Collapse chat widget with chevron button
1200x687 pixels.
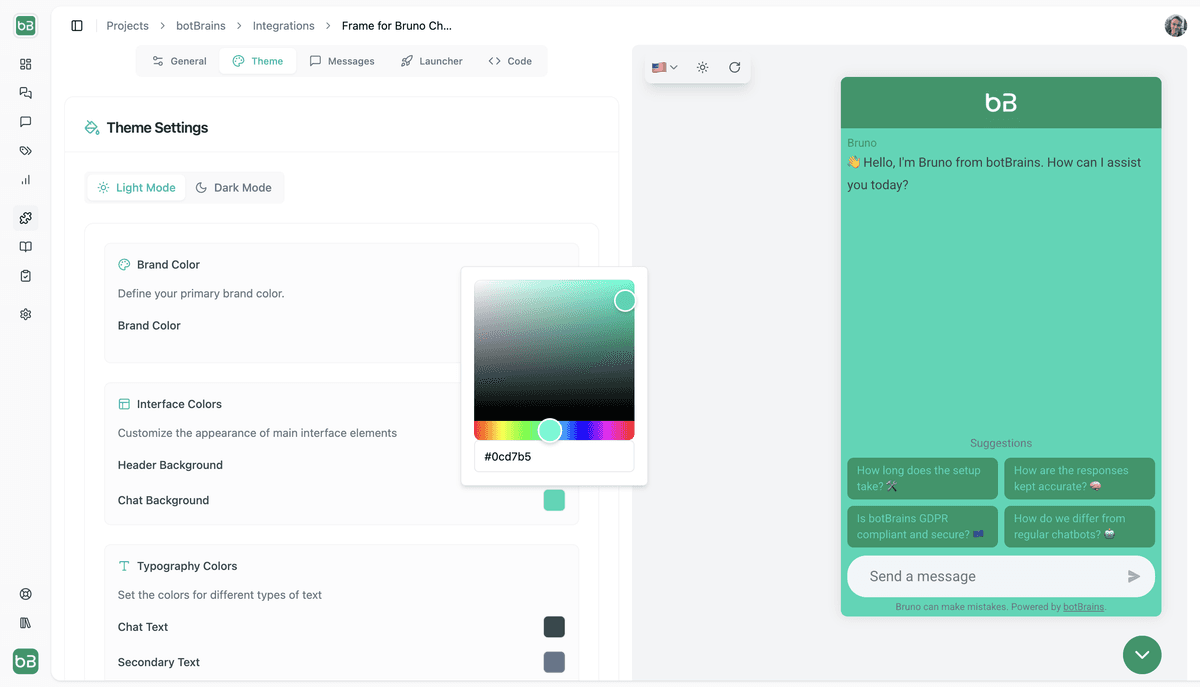point(1142,655)
